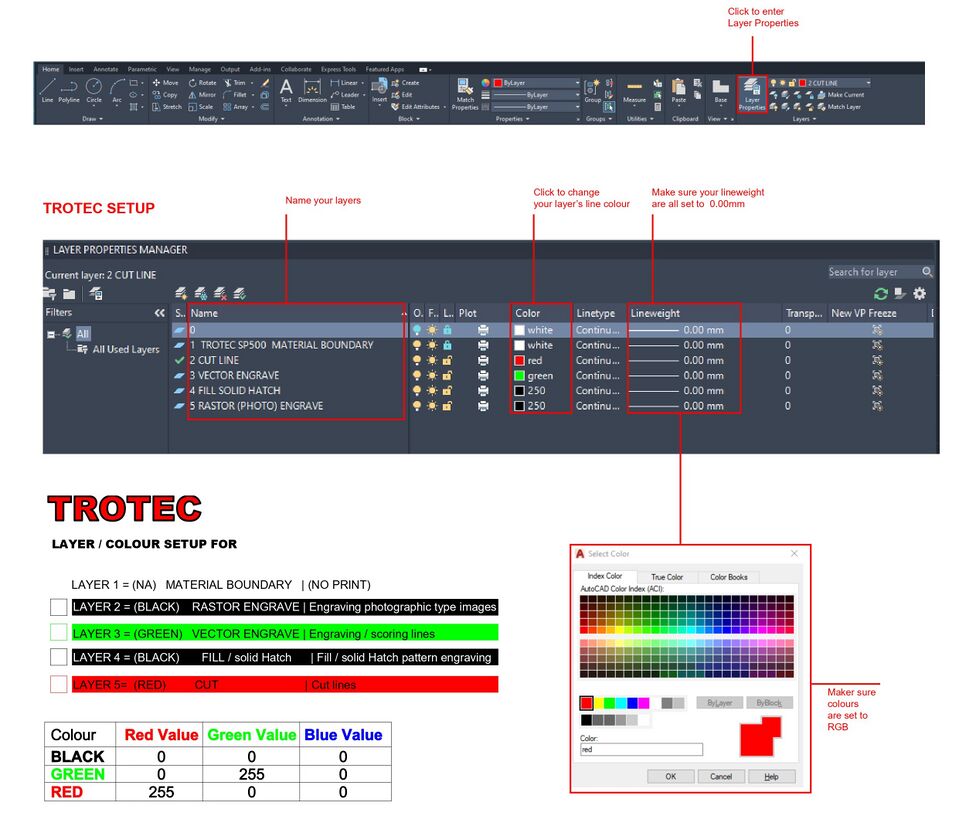Click Help in Select Color dialog
This screenshot has height=816, width=959.
pyautogui.click(x=771, y=776)
